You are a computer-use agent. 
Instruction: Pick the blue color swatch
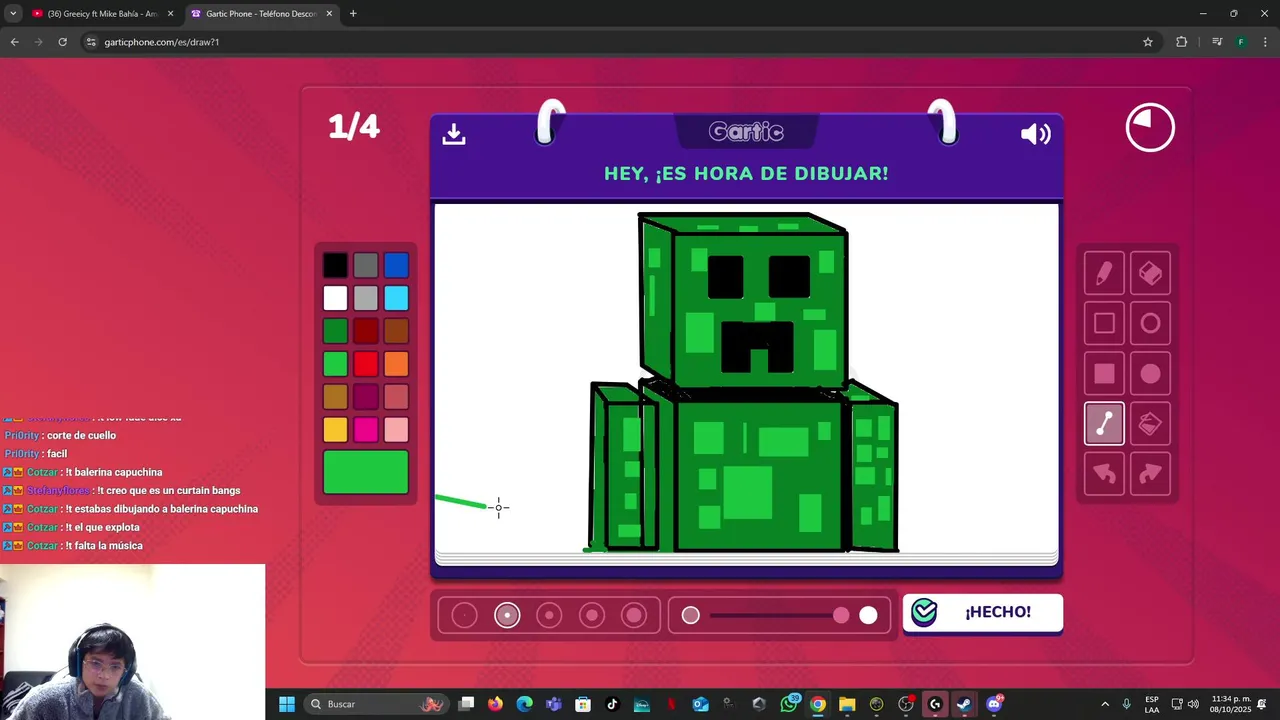[x=396, y=265]
